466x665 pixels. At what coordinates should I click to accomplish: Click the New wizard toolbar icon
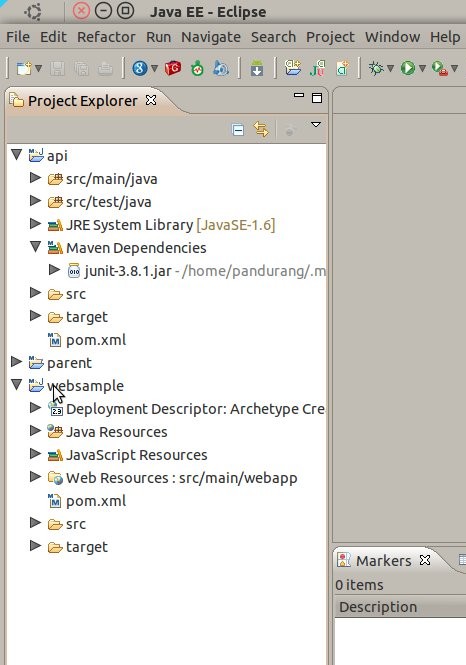pyautogui.click(x=24, y=68)
